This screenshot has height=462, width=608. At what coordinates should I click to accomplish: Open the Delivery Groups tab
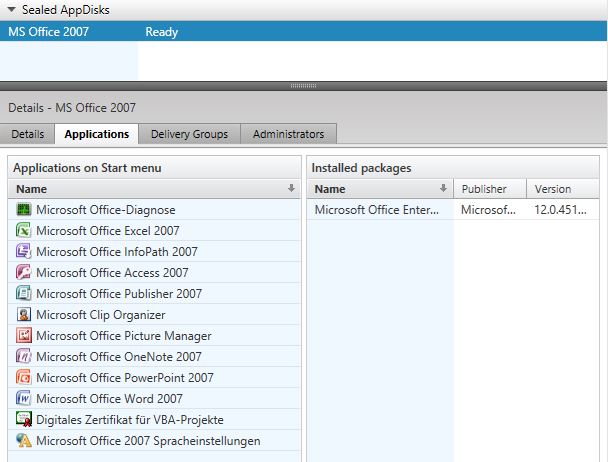point(189,134)
